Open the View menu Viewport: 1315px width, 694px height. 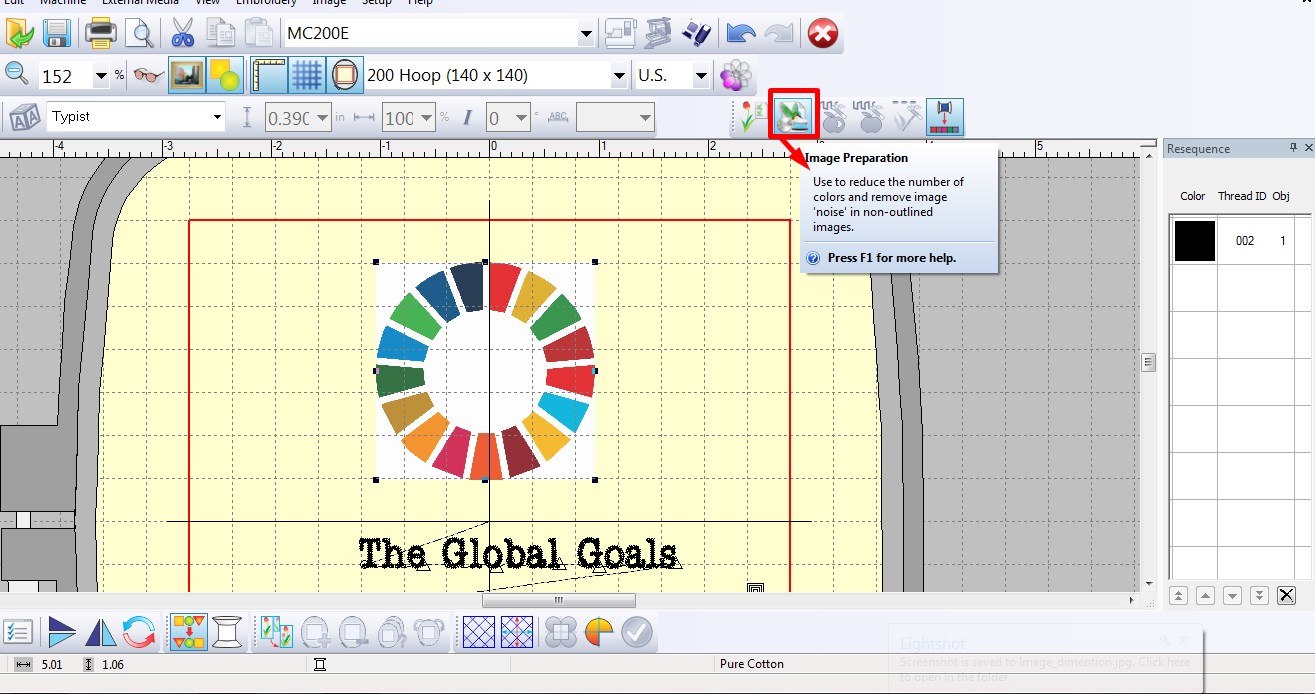(x=207, y=3)
